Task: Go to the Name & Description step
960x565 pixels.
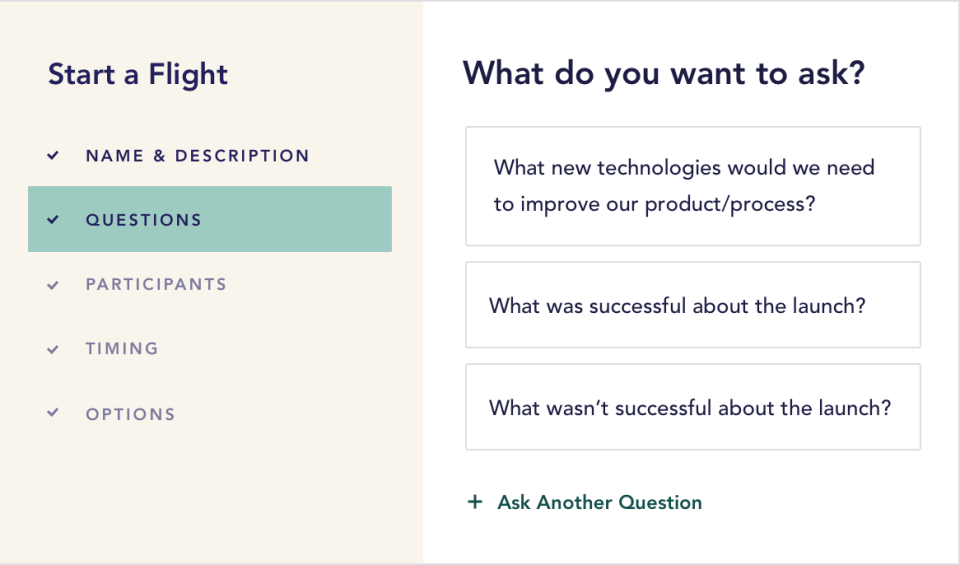Action: pyautogui.click(x=197, y=156)
